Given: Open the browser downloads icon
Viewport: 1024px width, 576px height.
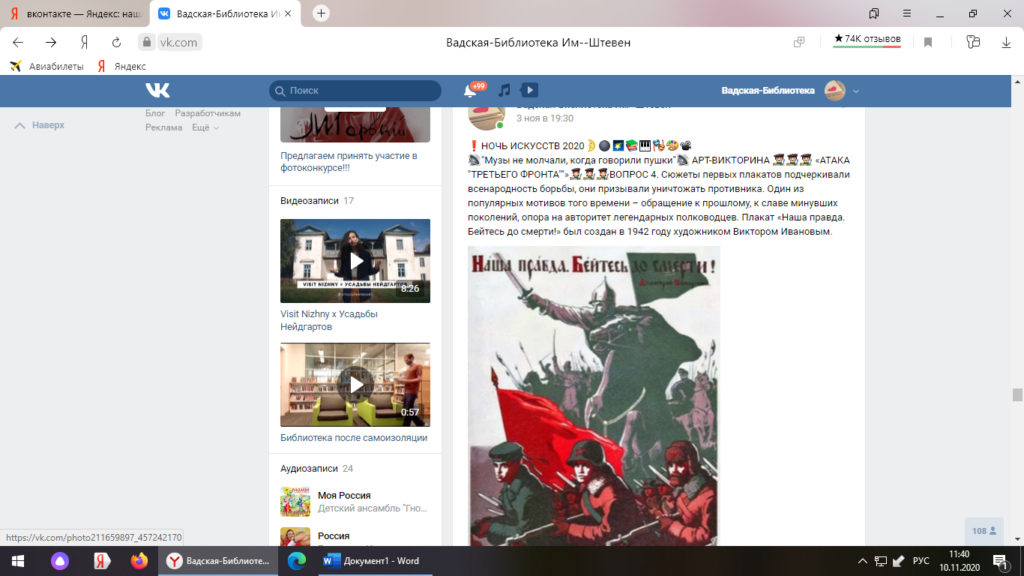Looking at the screenshot, I should (x=1006, y=42).
